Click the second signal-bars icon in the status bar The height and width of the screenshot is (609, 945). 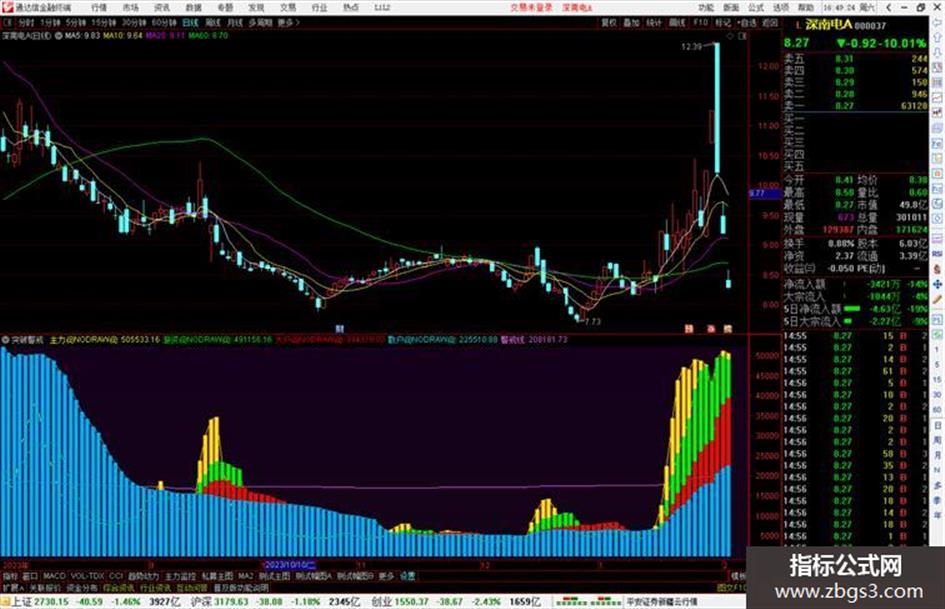pos(605,602)
